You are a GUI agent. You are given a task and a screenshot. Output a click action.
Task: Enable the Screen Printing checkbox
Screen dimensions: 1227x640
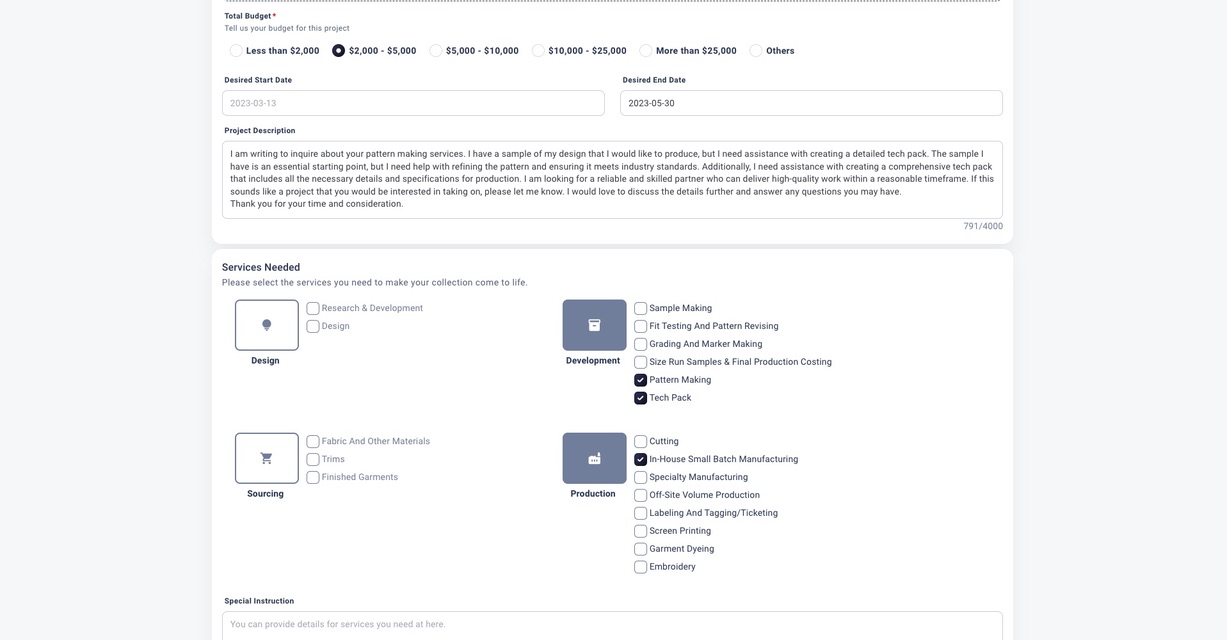click(641, 531)
